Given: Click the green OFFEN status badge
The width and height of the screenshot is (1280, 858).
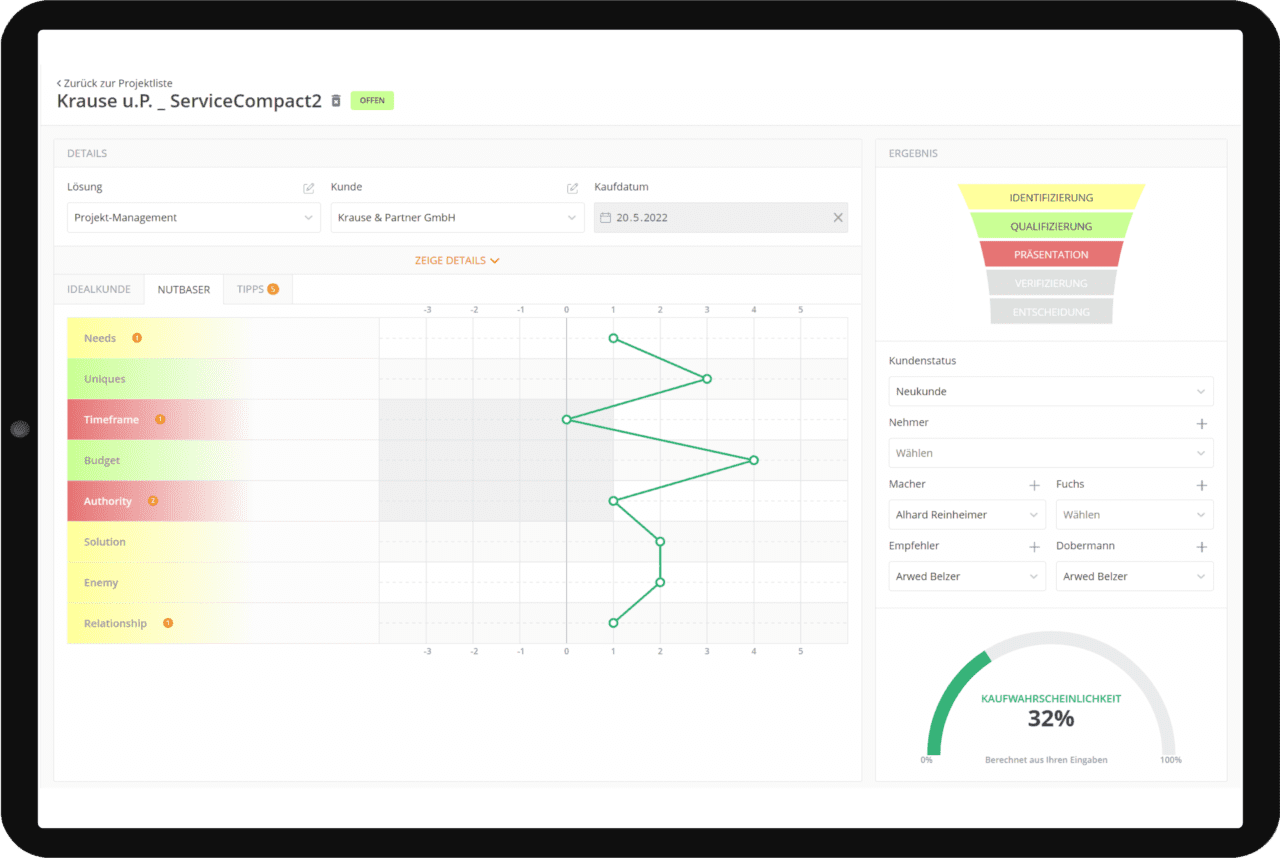Looking at the screenshot, I should (x=371, y=100).
